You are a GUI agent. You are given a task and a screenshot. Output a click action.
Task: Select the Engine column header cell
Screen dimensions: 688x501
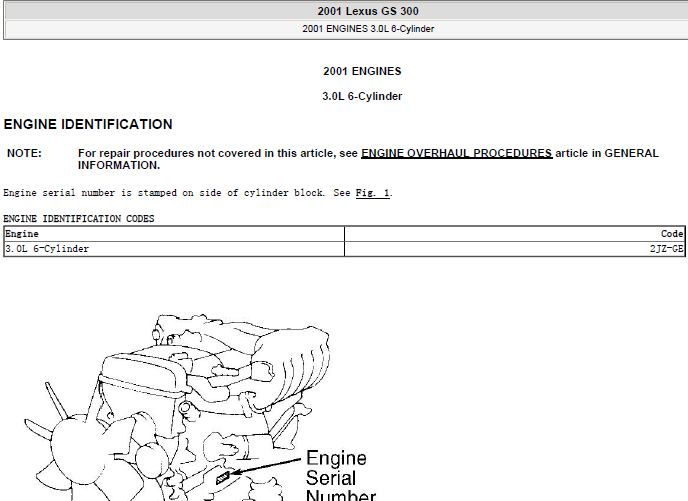(x=174, y=234)
